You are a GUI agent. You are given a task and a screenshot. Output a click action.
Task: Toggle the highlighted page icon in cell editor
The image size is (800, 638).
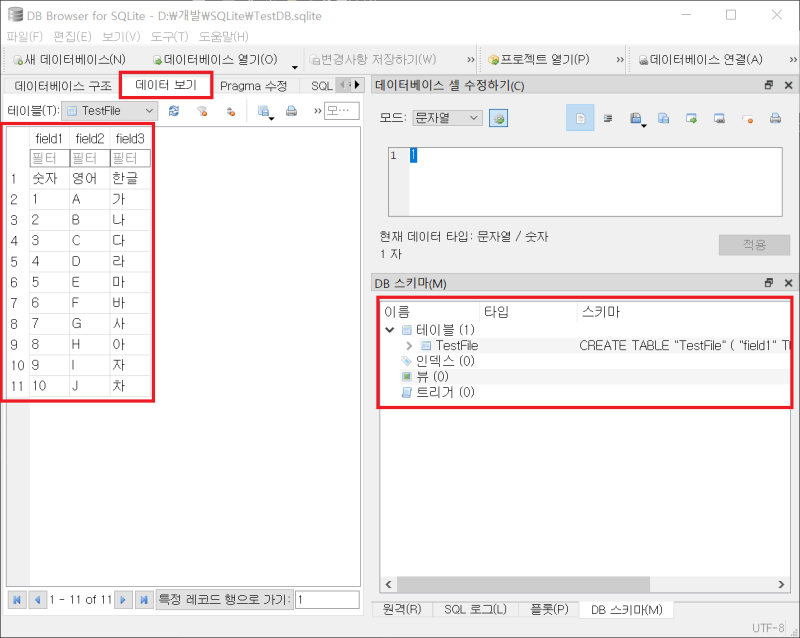coord(580,118)
